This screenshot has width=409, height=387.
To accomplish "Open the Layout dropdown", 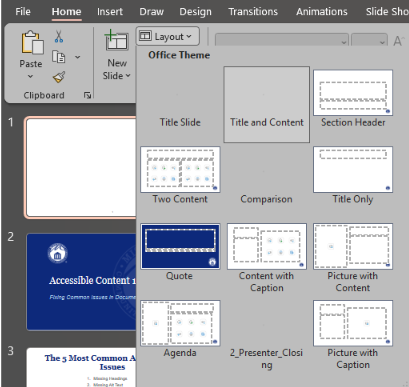I will click(168, 36).
